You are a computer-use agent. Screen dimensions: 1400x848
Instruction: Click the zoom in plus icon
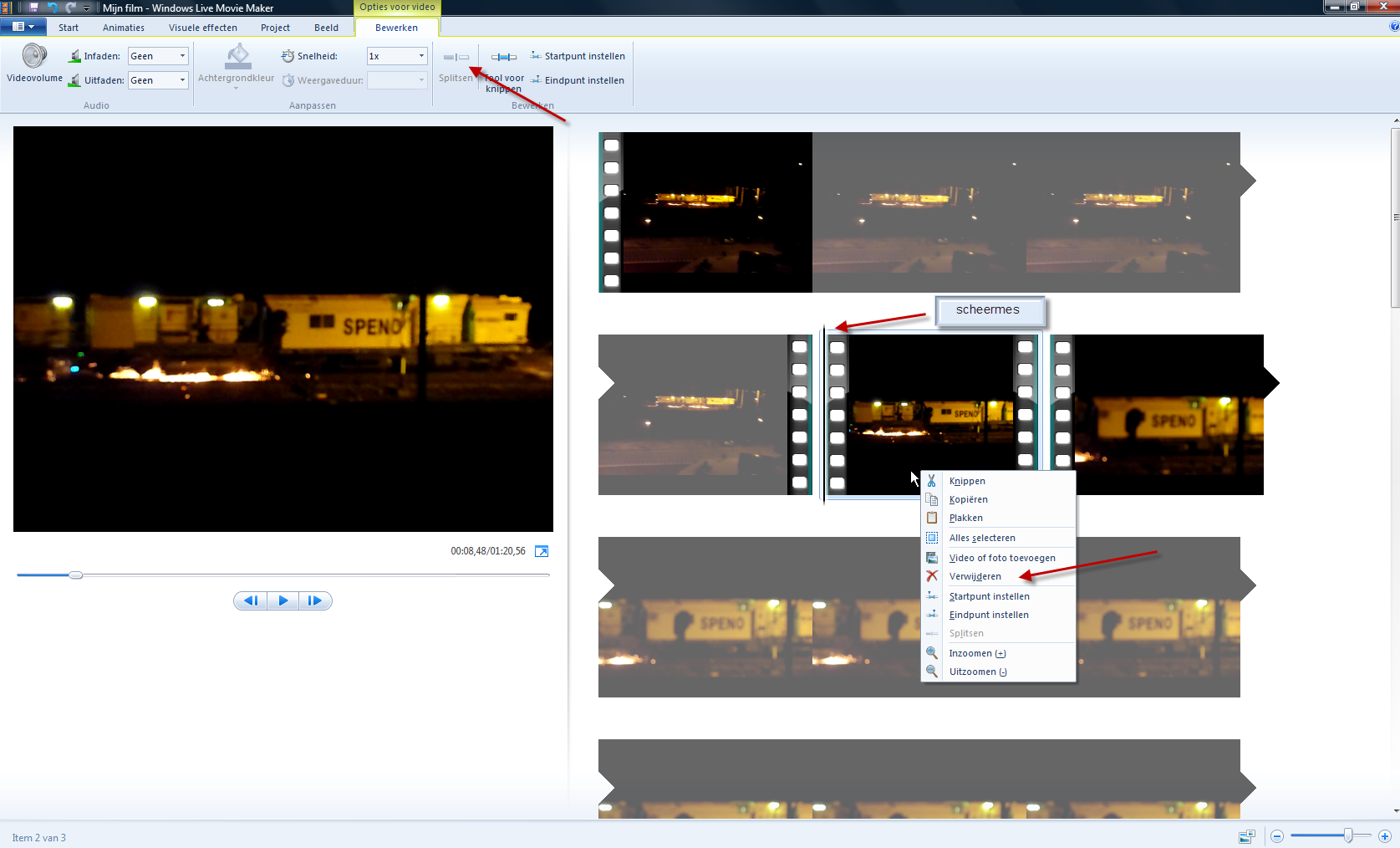[x=1384, y=836]
